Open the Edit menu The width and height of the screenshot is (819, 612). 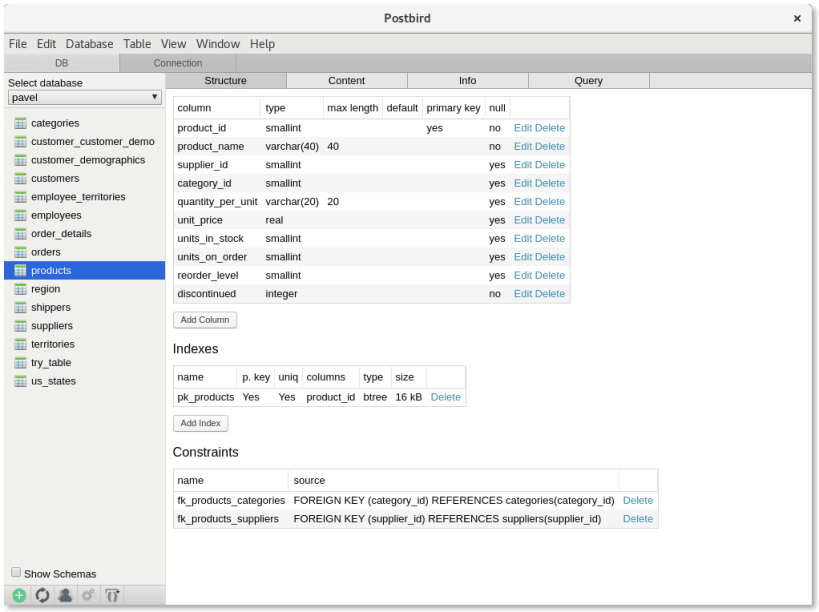point(46,44)
